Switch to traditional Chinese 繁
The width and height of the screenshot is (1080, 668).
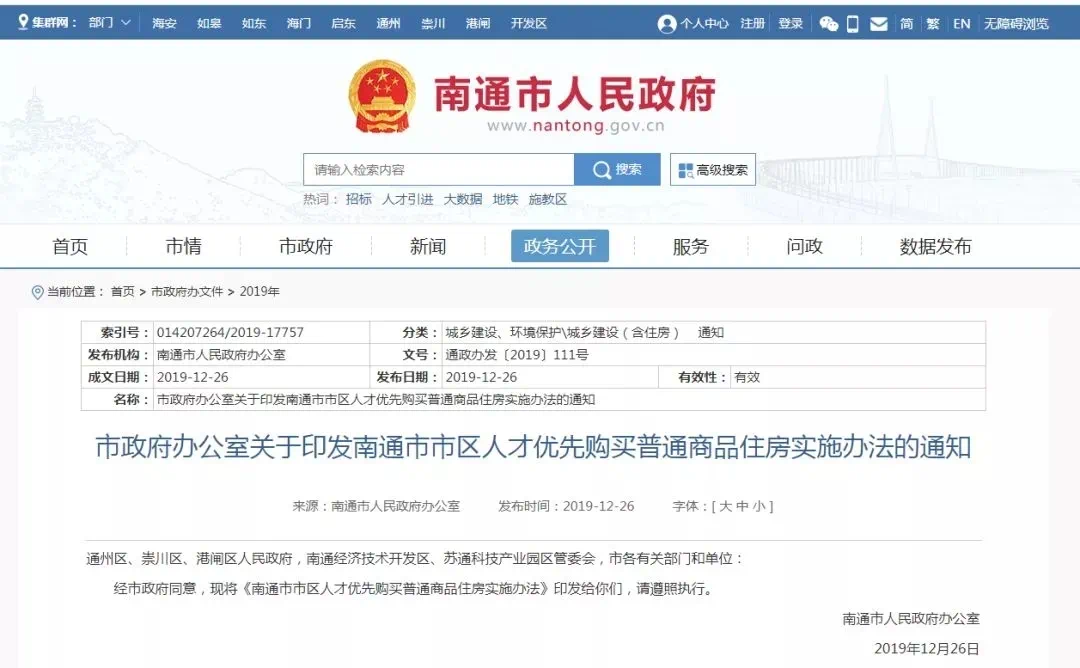(x=933, y=23)
